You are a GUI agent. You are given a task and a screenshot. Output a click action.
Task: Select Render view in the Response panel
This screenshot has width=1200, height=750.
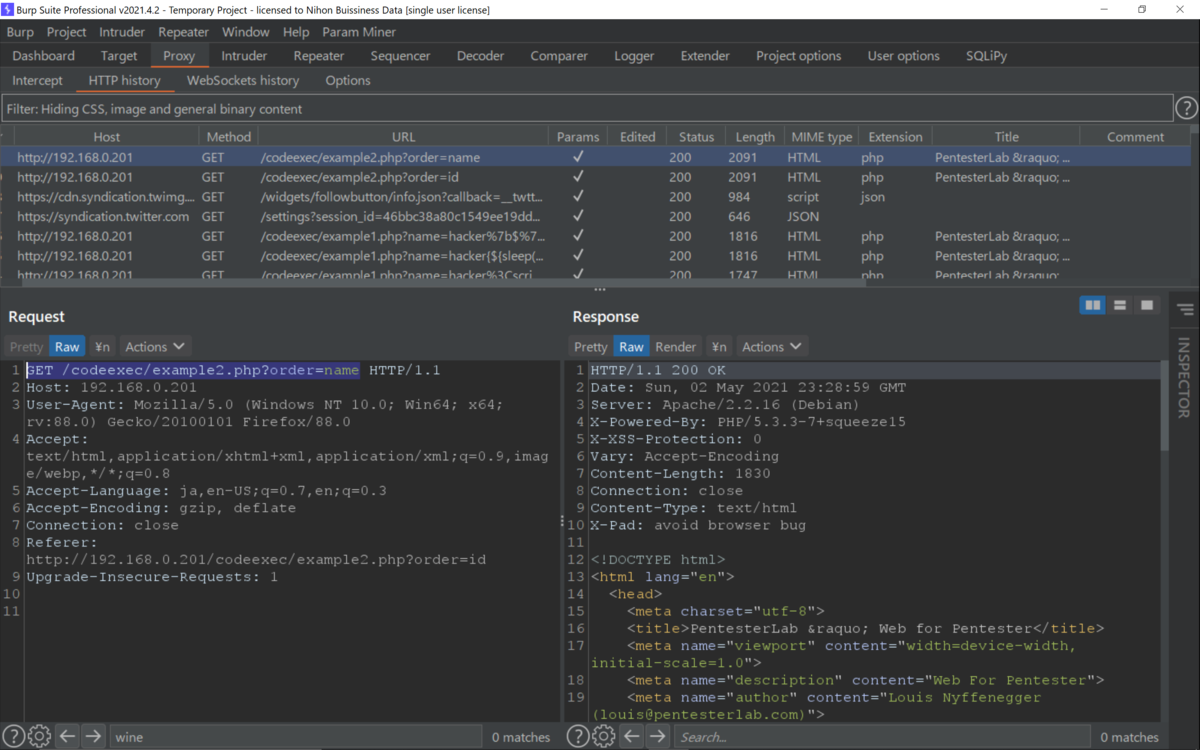coord(675,347)
